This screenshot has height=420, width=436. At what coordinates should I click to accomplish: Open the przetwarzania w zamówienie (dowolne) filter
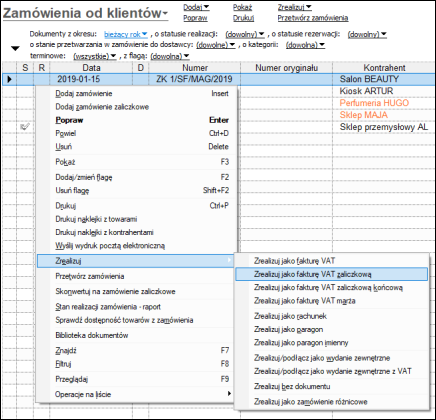216,45
